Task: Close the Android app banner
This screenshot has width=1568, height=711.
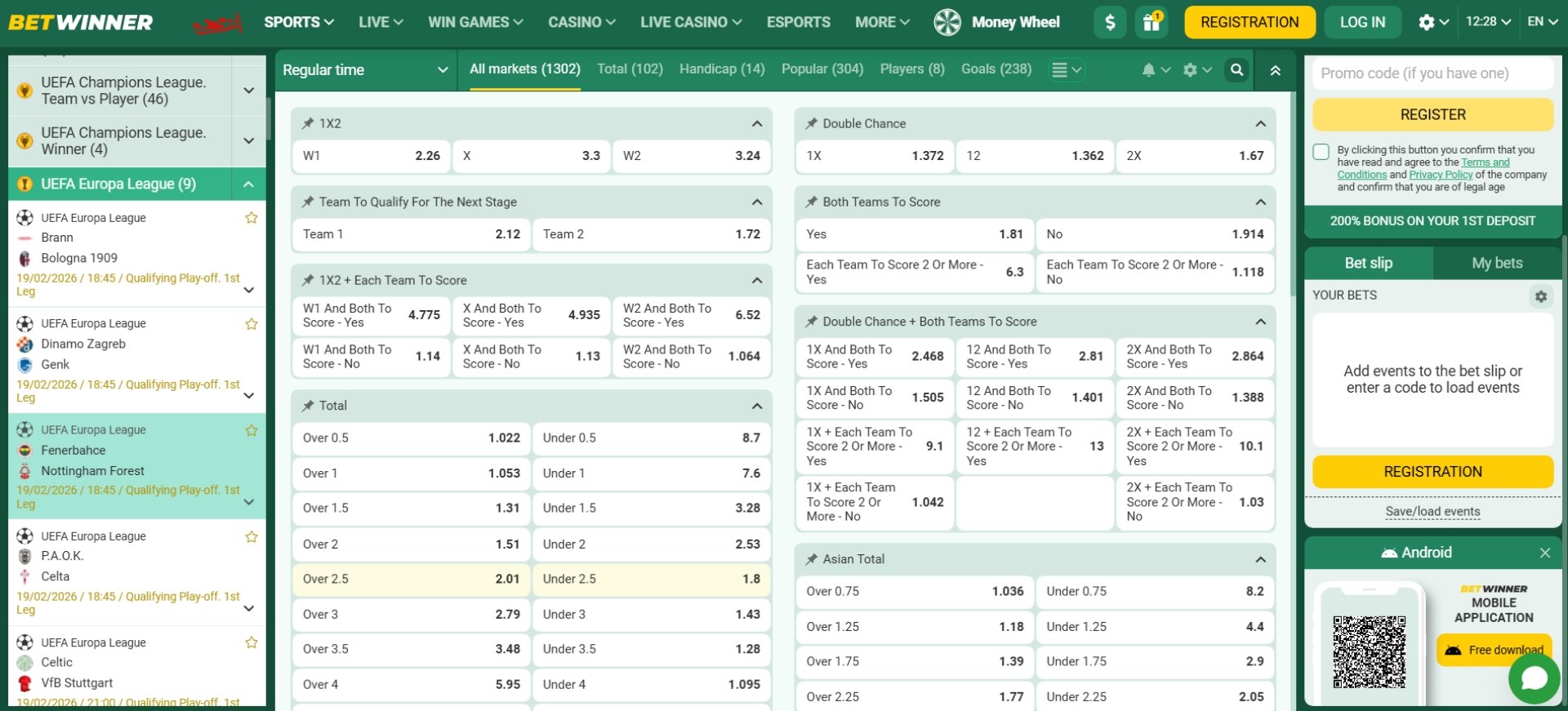Action: click(x=1544, y=553)
